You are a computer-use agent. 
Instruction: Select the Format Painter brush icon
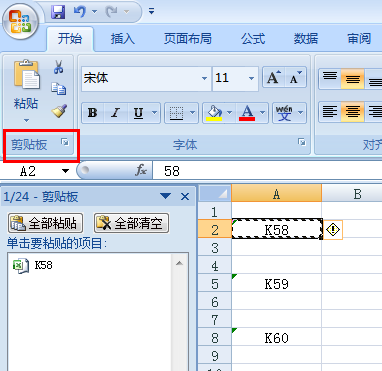click(x=59, y=111)
